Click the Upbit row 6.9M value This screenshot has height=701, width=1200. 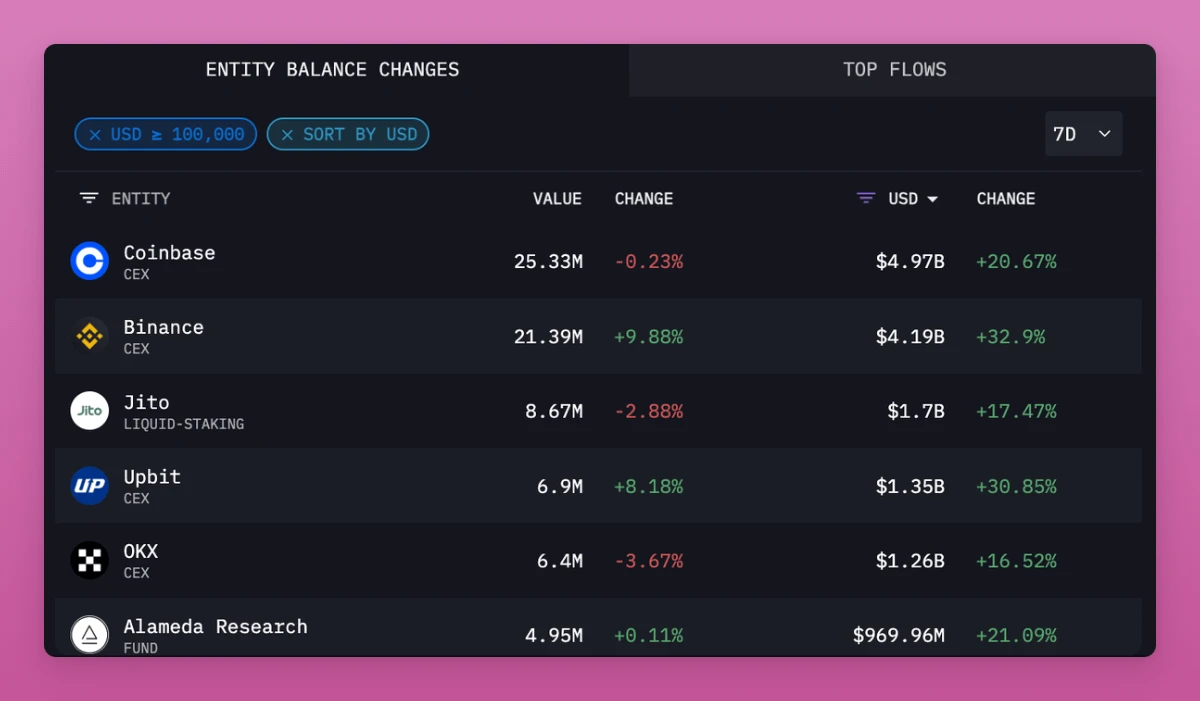point(559,486)
